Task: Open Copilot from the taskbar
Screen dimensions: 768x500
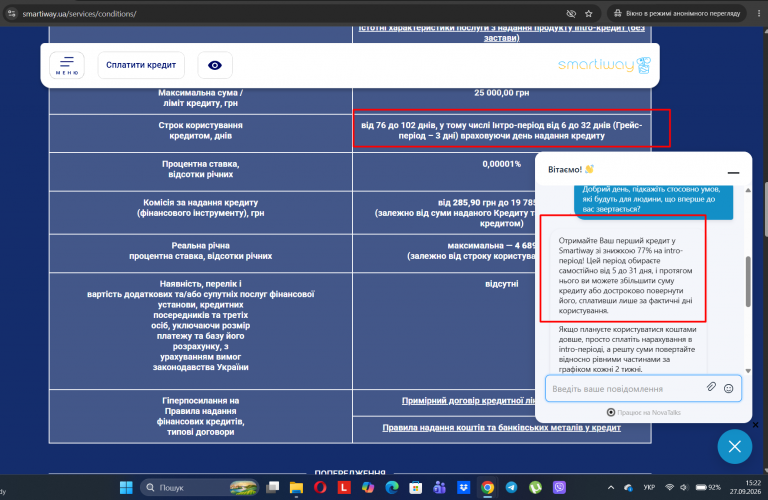Action: (x=368, y=487)
